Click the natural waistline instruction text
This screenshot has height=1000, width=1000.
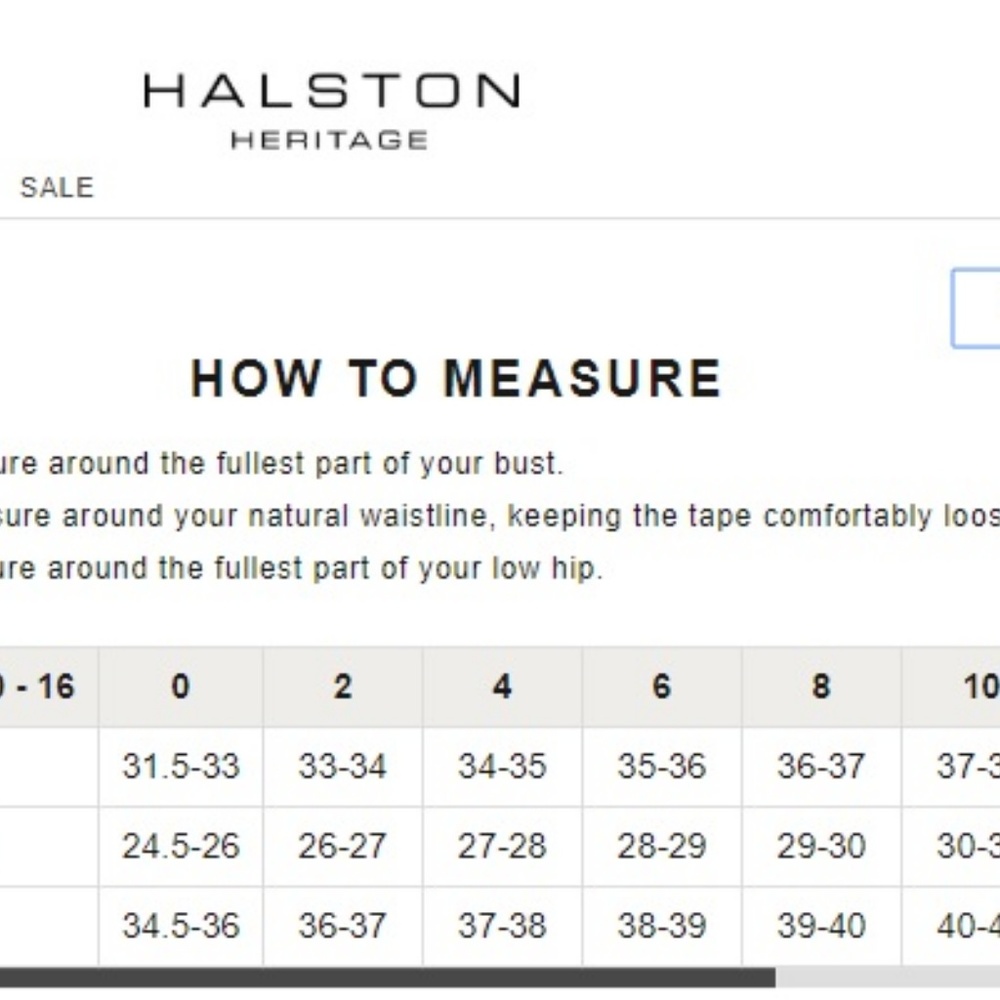(500, 516)
